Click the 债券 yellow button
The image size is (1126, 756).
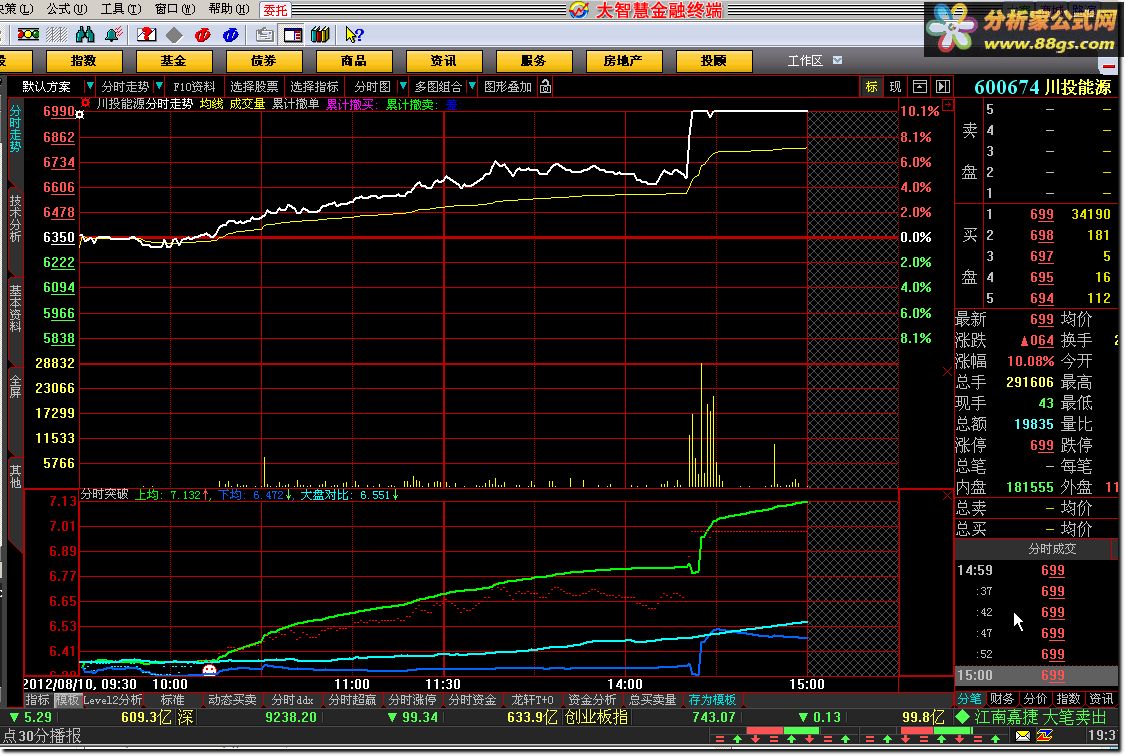tap(264, 61)
